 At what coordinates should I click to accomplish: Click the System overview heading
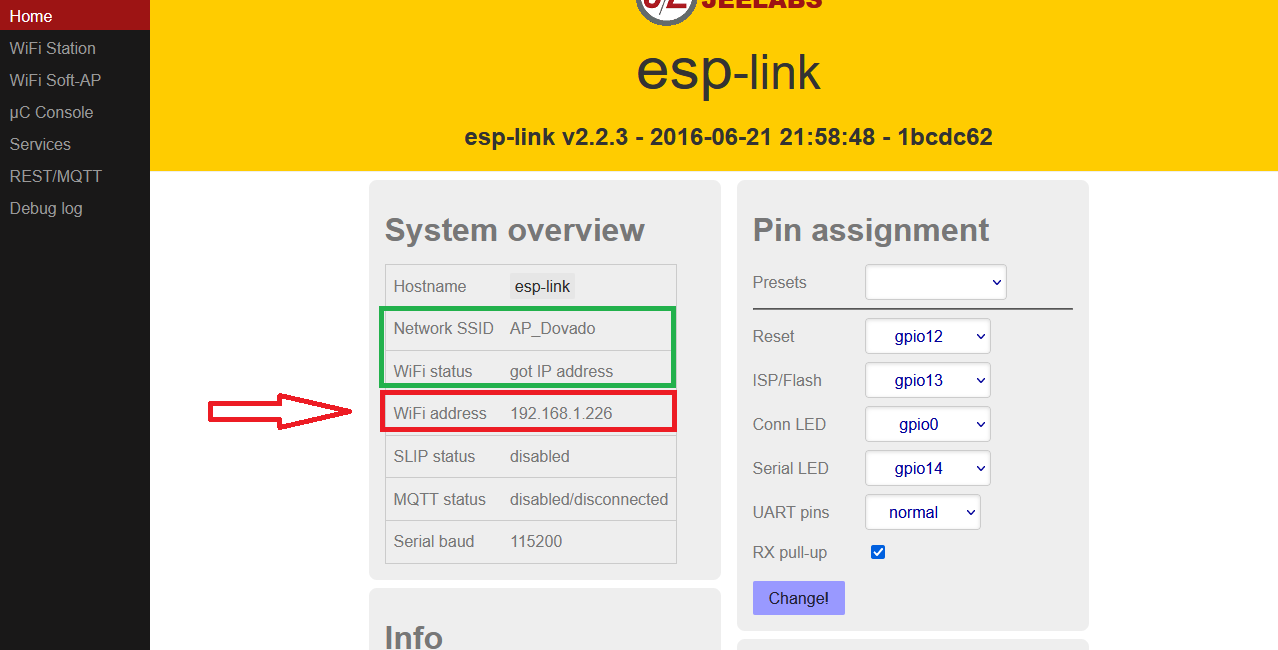tap(515, 230)
